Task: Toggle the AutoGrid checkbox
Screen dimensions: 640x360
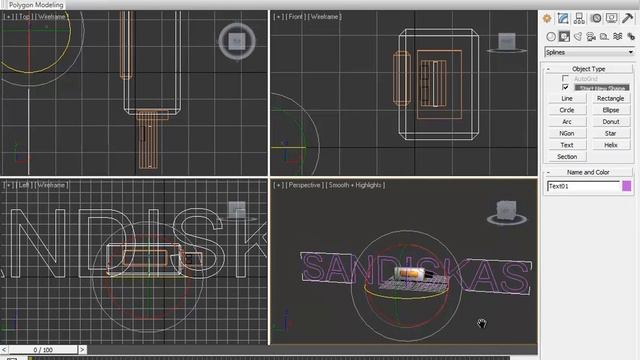Action: [x=565, y=78]
